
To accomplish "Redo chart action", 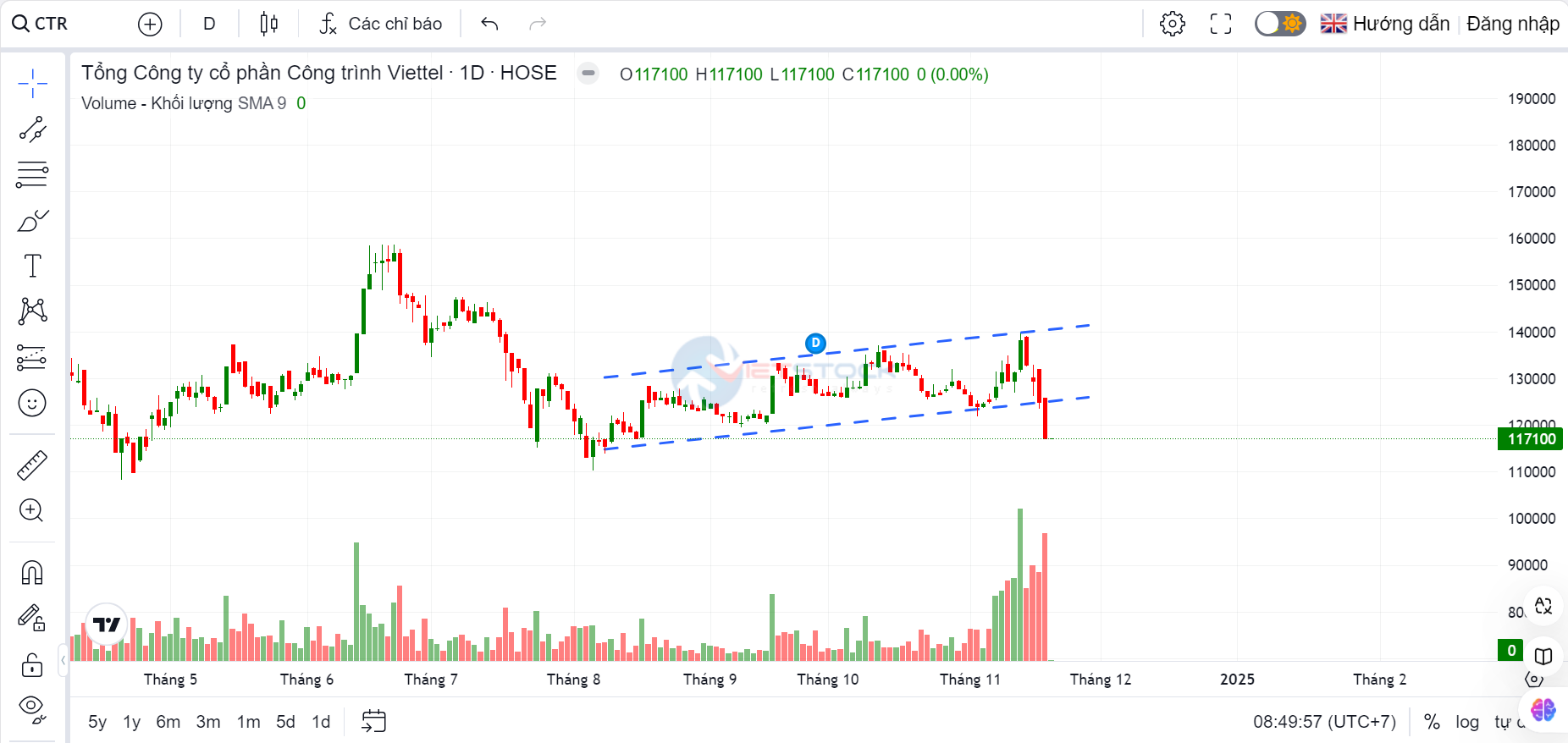I will click(x=538, y=24).
